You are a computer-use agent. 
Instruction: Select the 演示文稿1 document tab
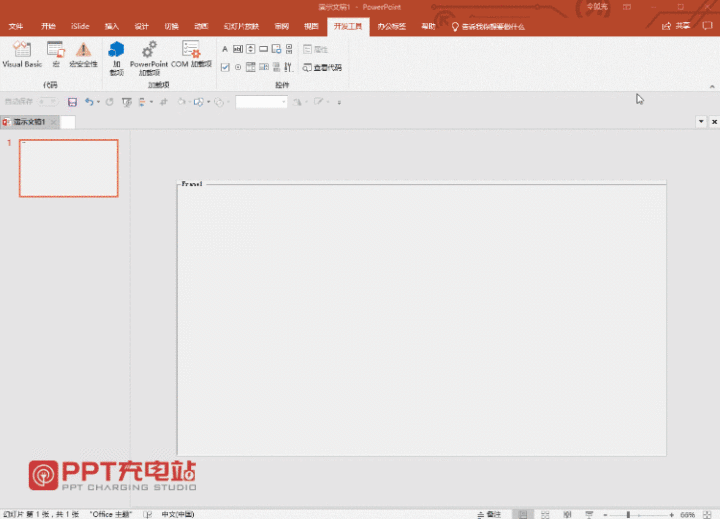28,122
